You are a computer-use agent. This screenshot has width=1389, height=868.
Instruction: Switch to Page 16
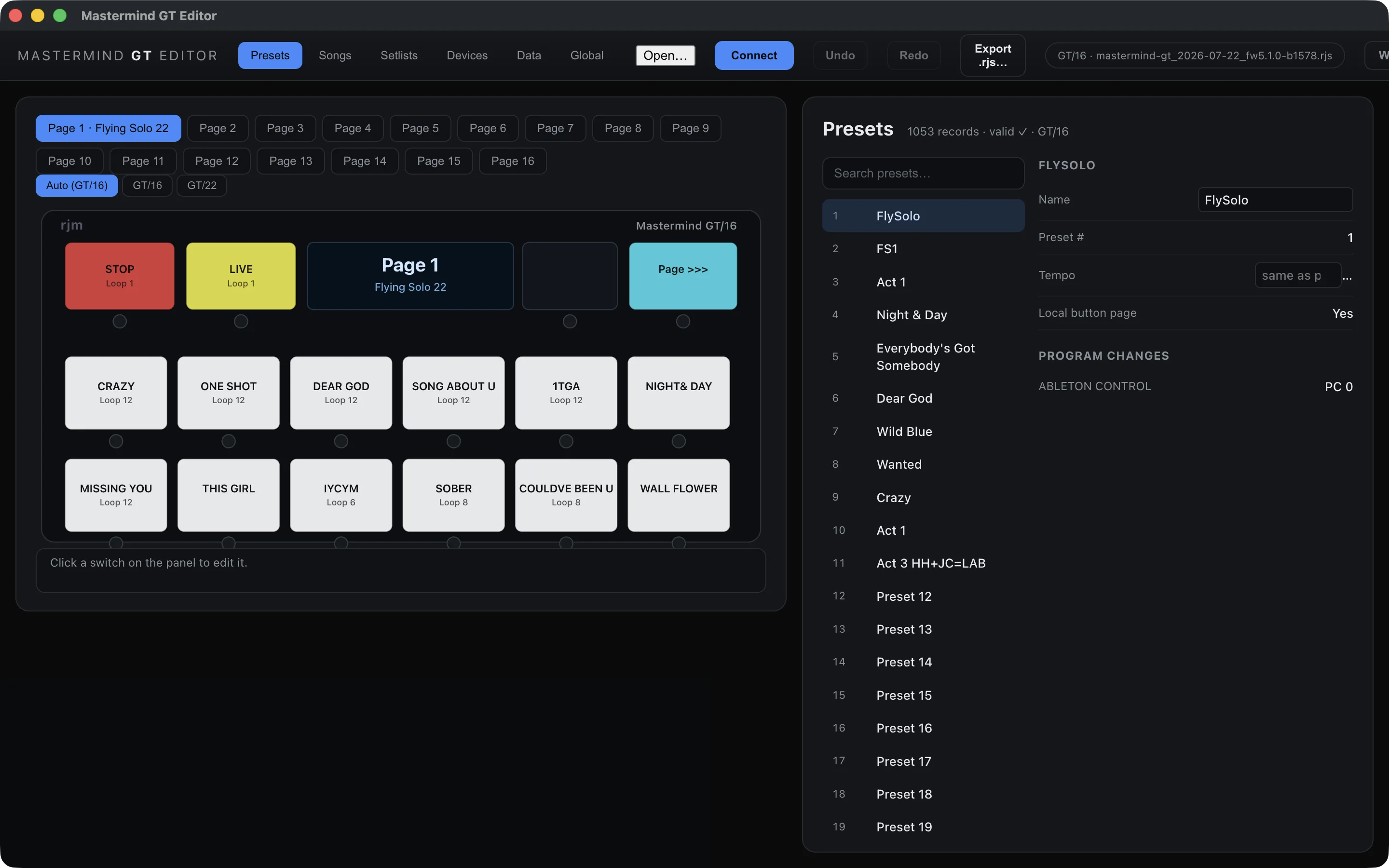point(513,161)
